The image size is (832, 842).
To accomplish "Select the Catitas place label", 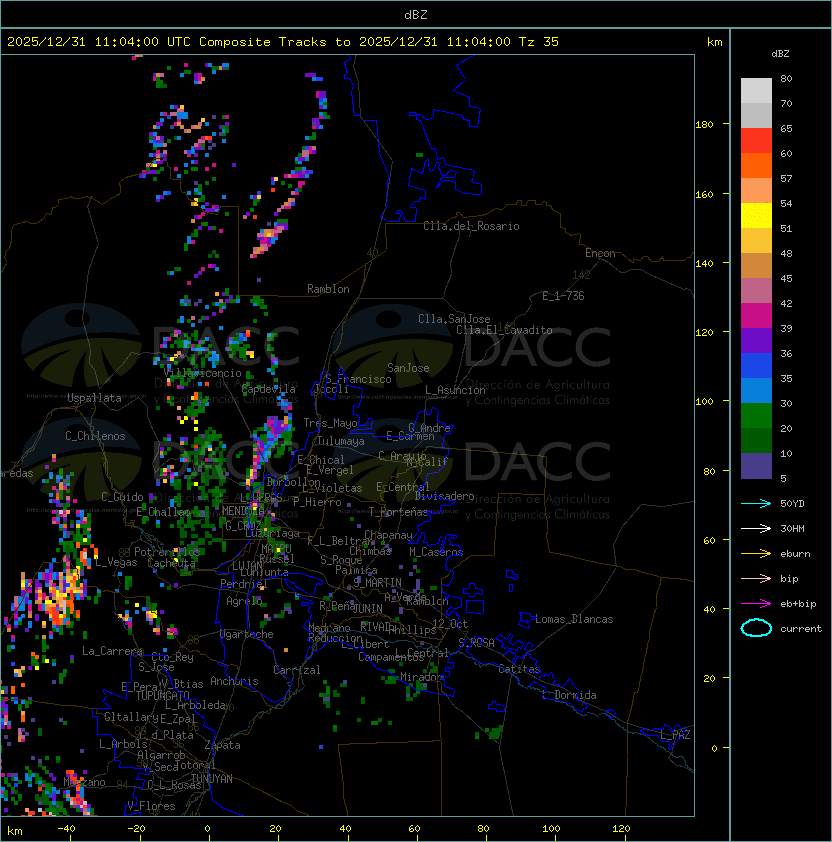I will coord(519,669).
